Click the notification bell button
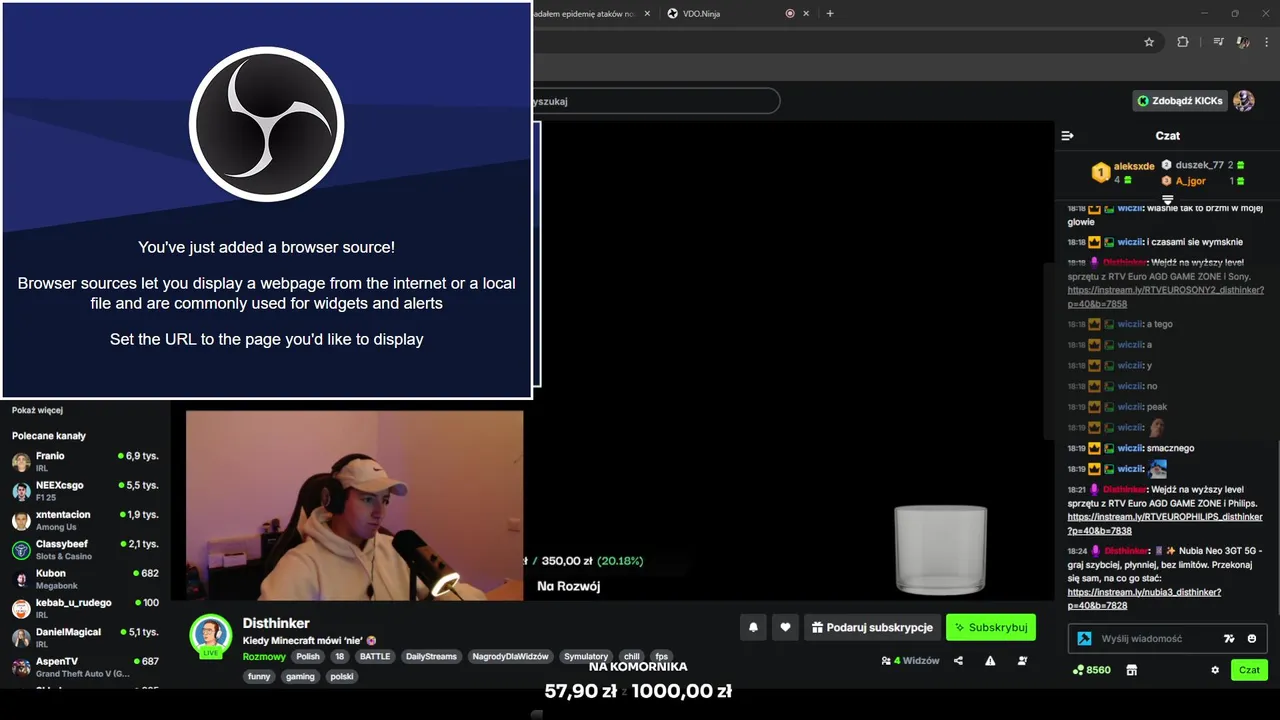1280x720 pixels. (754, 627)
